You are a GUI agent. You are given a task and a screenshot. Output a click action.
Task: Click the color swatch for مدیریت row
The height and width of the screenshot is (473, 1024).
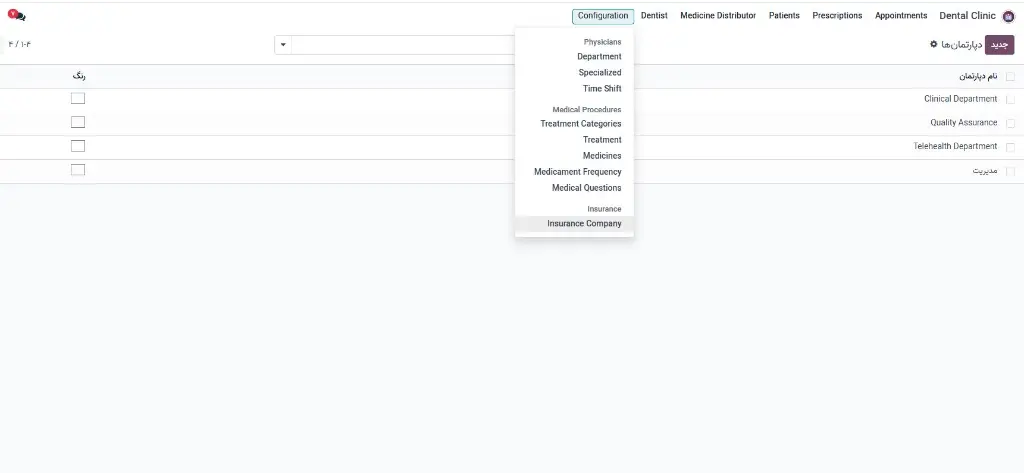point(78,170)
